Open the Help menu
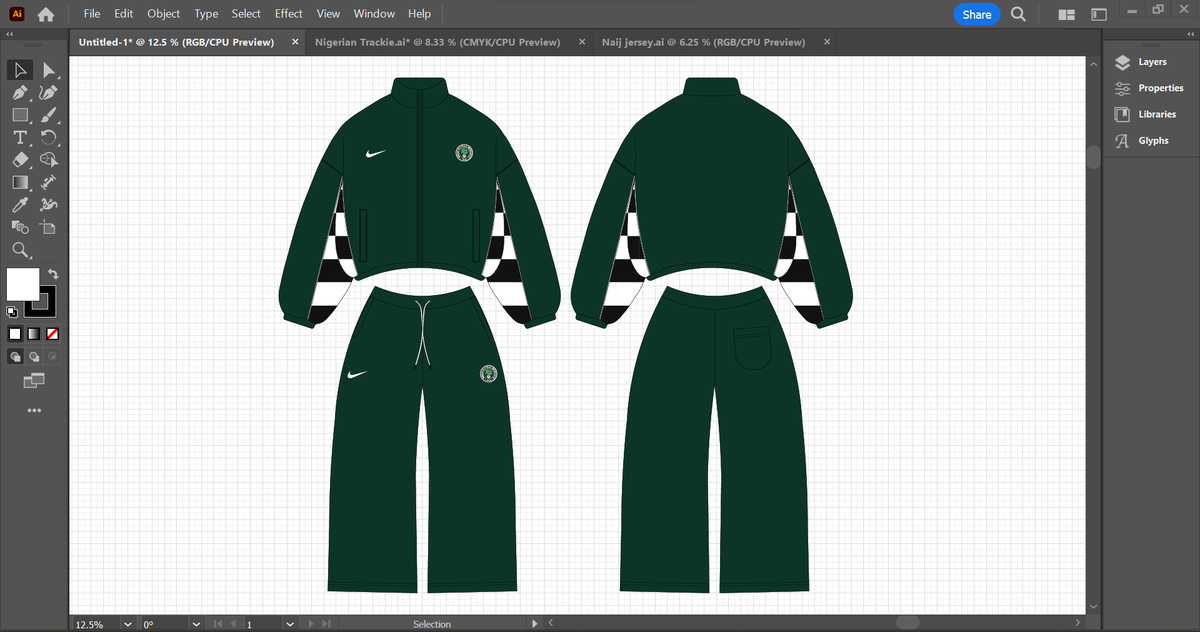 (x=420, y=14)
